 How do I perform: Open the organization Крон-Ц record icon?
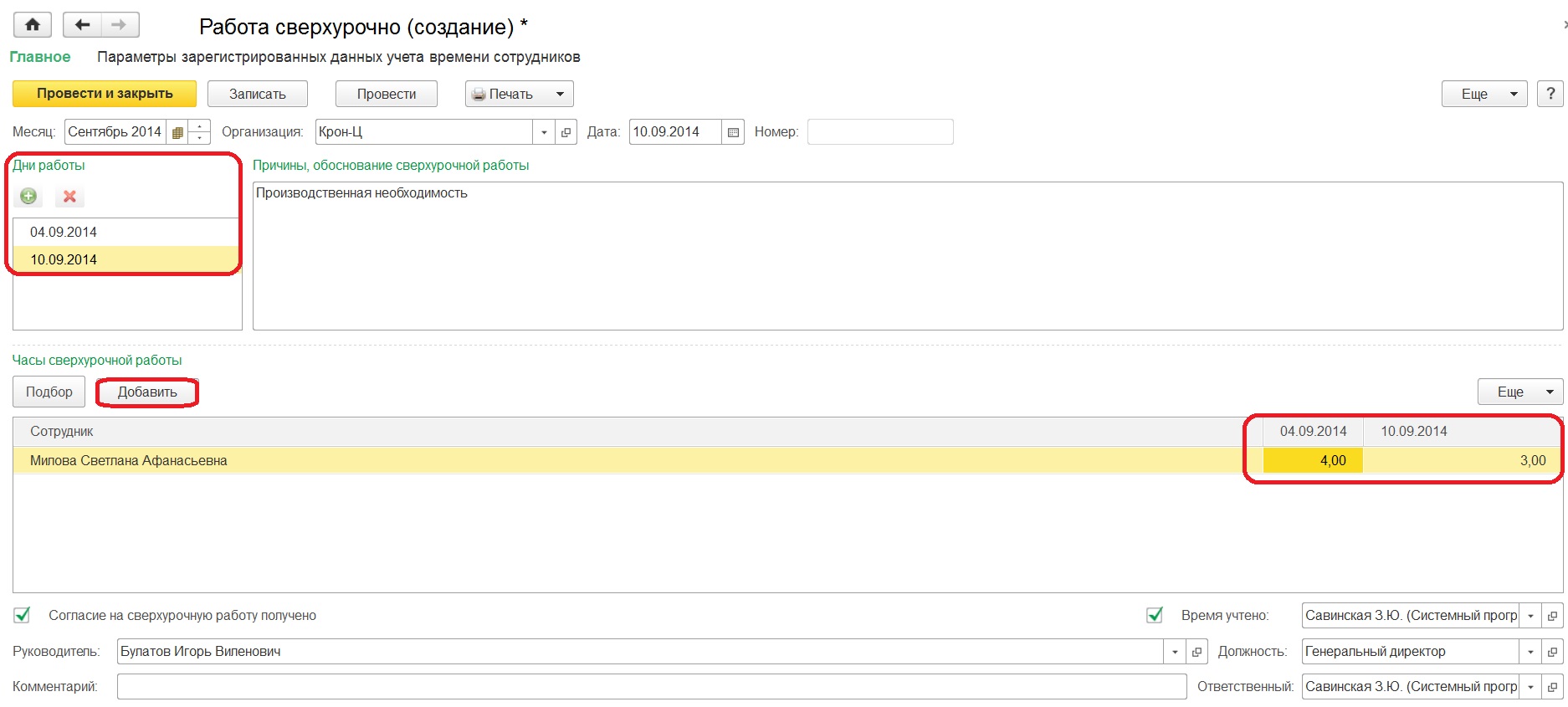pos(566,132)
